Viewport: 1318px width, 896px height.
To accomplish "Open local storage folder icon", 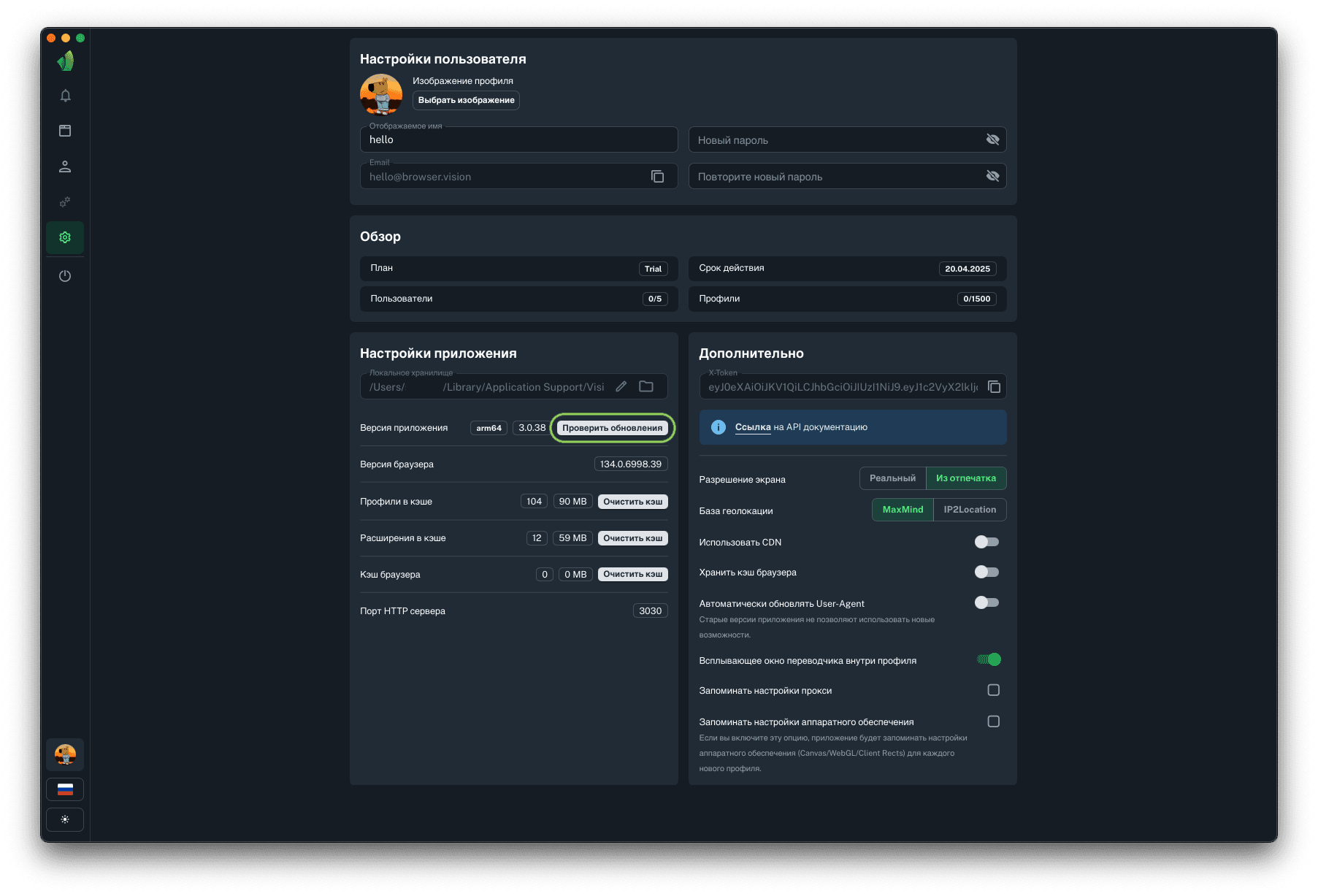I will tap(646, 387).
